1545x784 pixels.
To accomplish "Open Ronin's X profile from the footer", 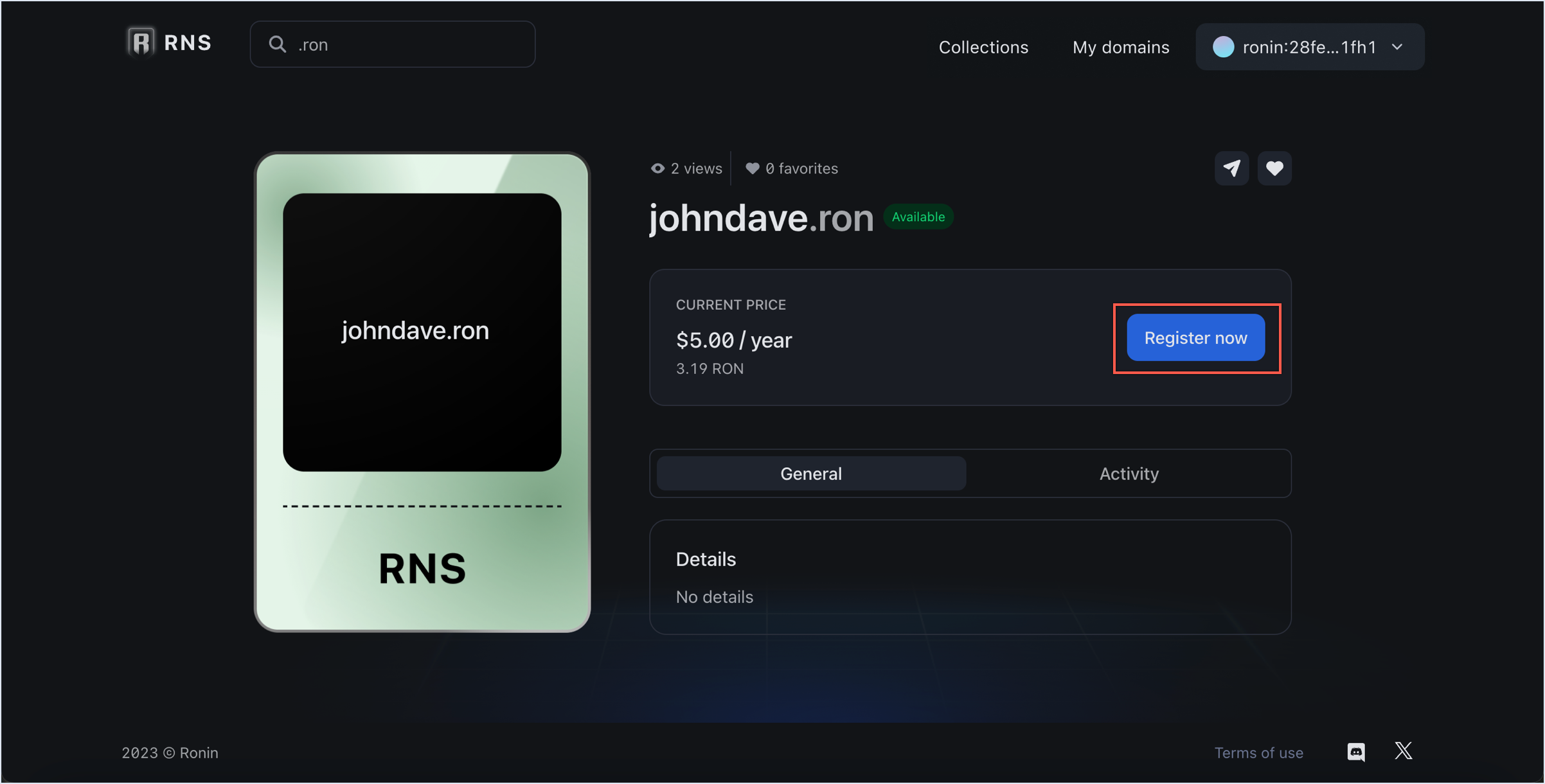I will 1403,751.
